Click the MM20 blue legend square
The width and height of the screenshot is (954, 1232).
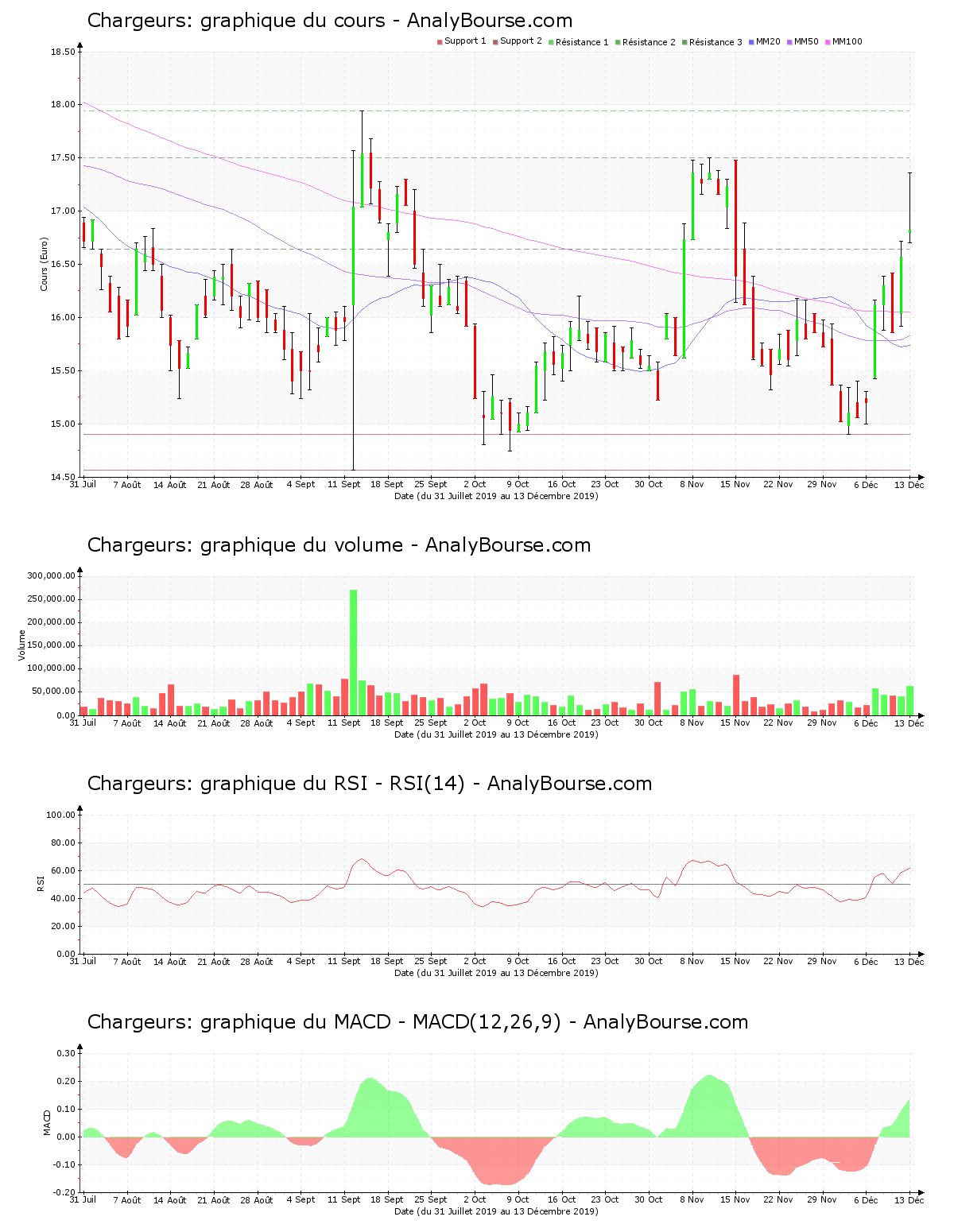click(x=751, y=42)
